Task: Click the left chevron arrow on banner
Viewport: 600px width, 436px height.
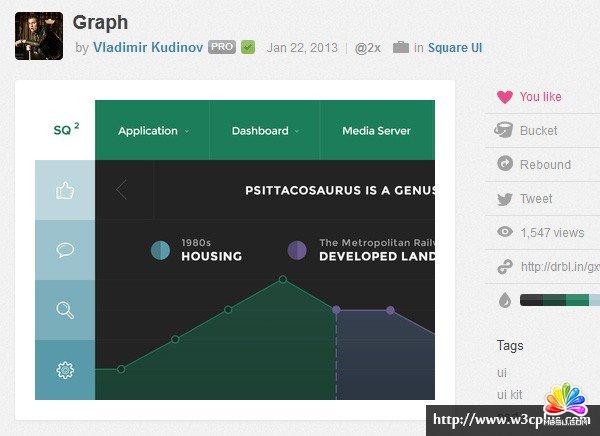Action: pos(122,190)
